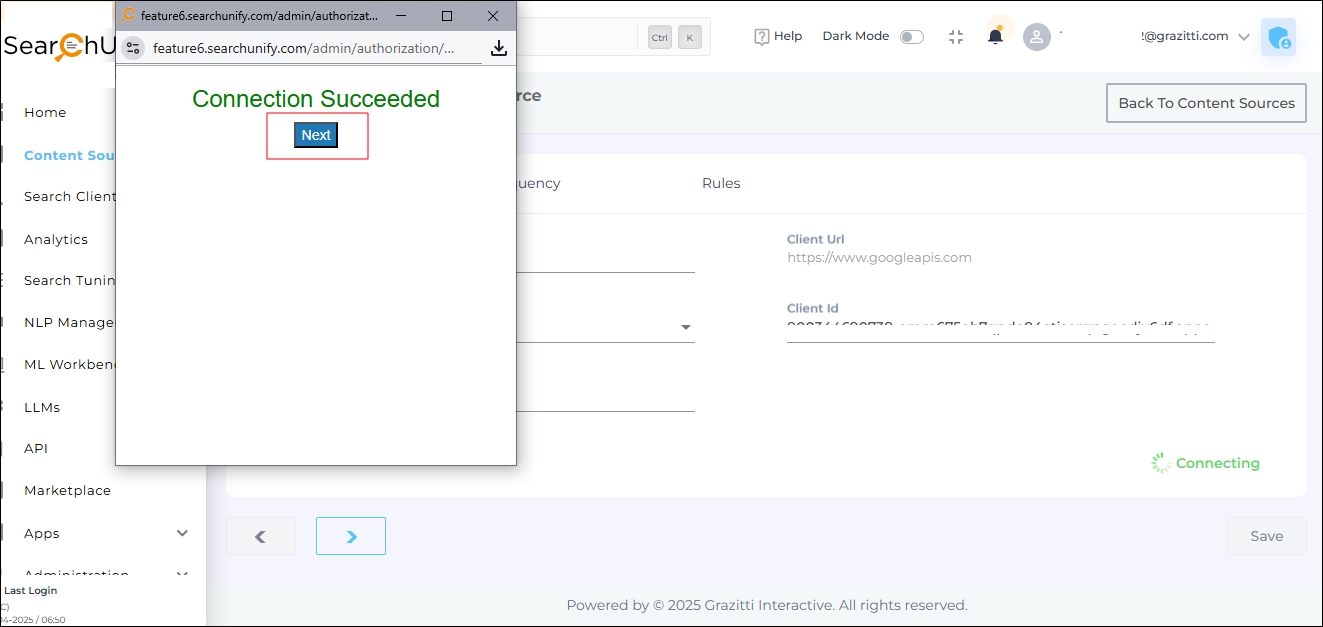1323x627 pixels.
Task: Click the blue shield account icon
Action: (x=1277, y=38)
